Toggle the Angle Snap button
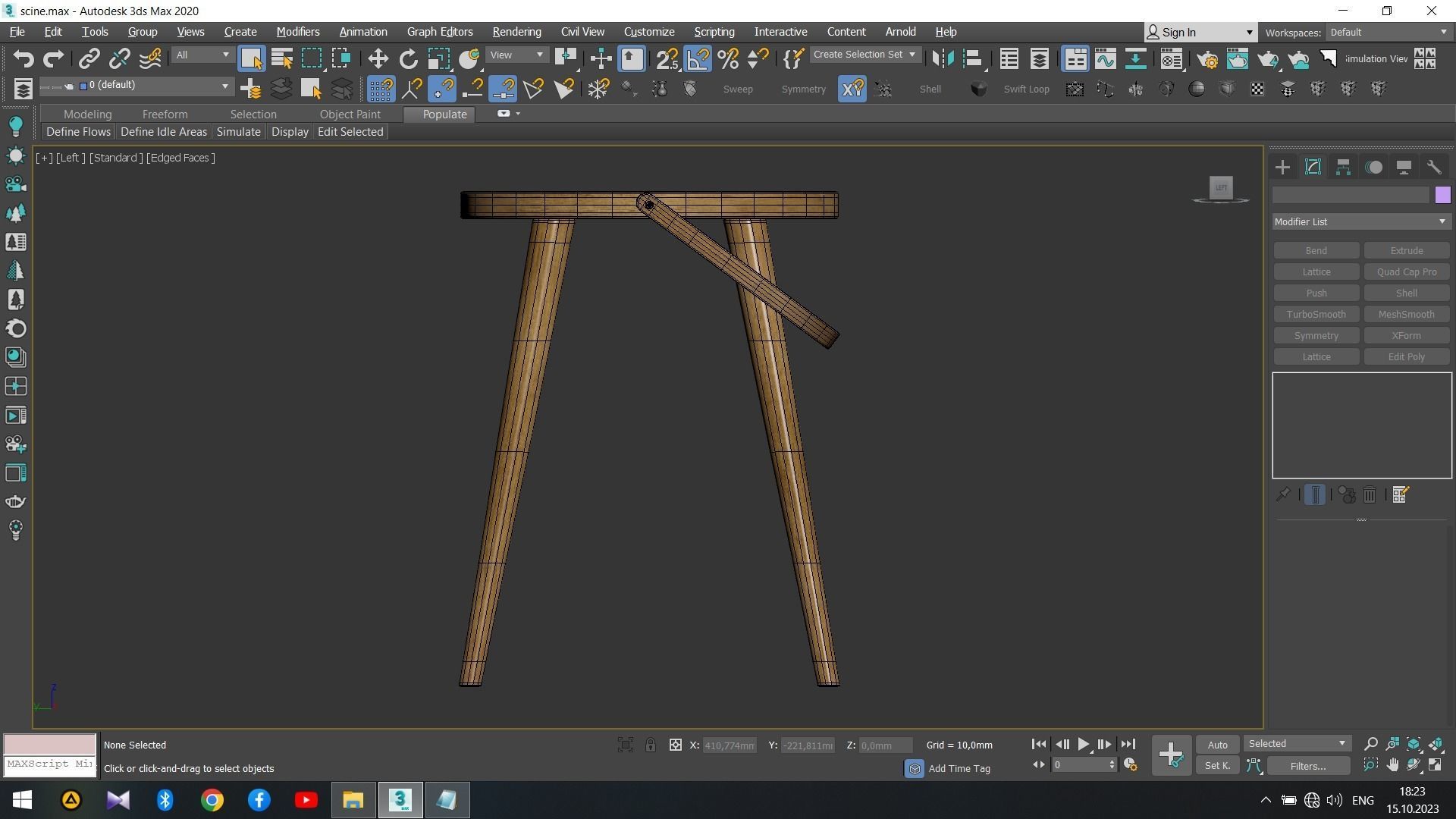This screenshot has height=819, width=1456. 698,58
